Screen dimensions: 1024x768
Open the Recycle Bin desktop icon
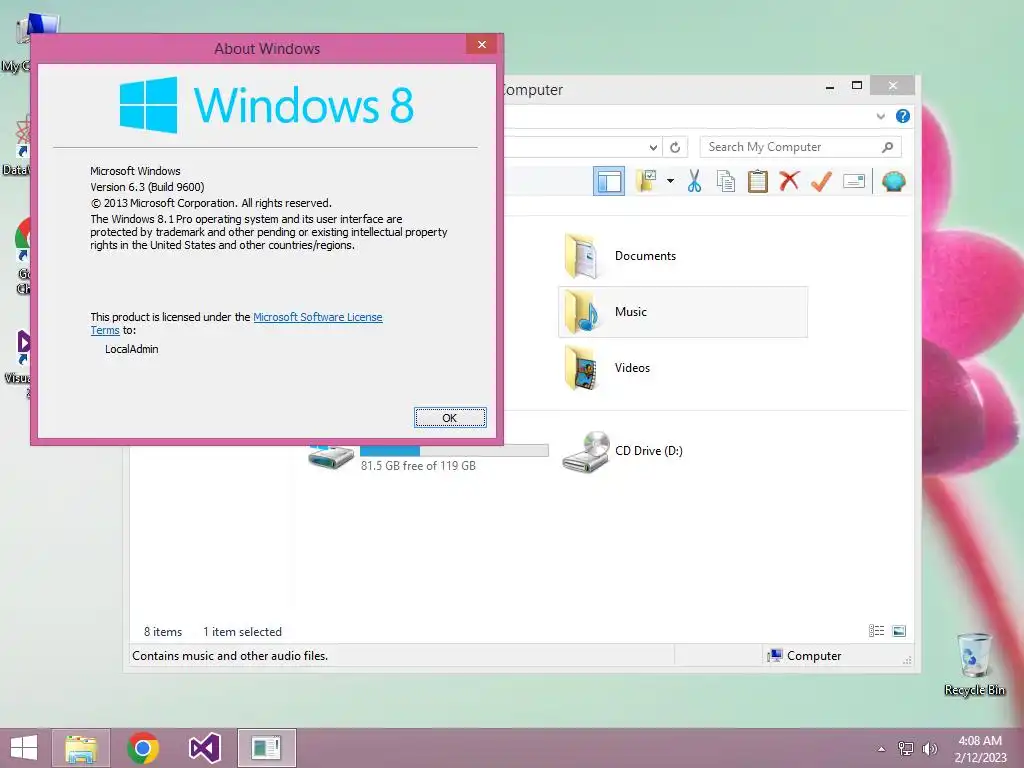click(x=974, y=665)
